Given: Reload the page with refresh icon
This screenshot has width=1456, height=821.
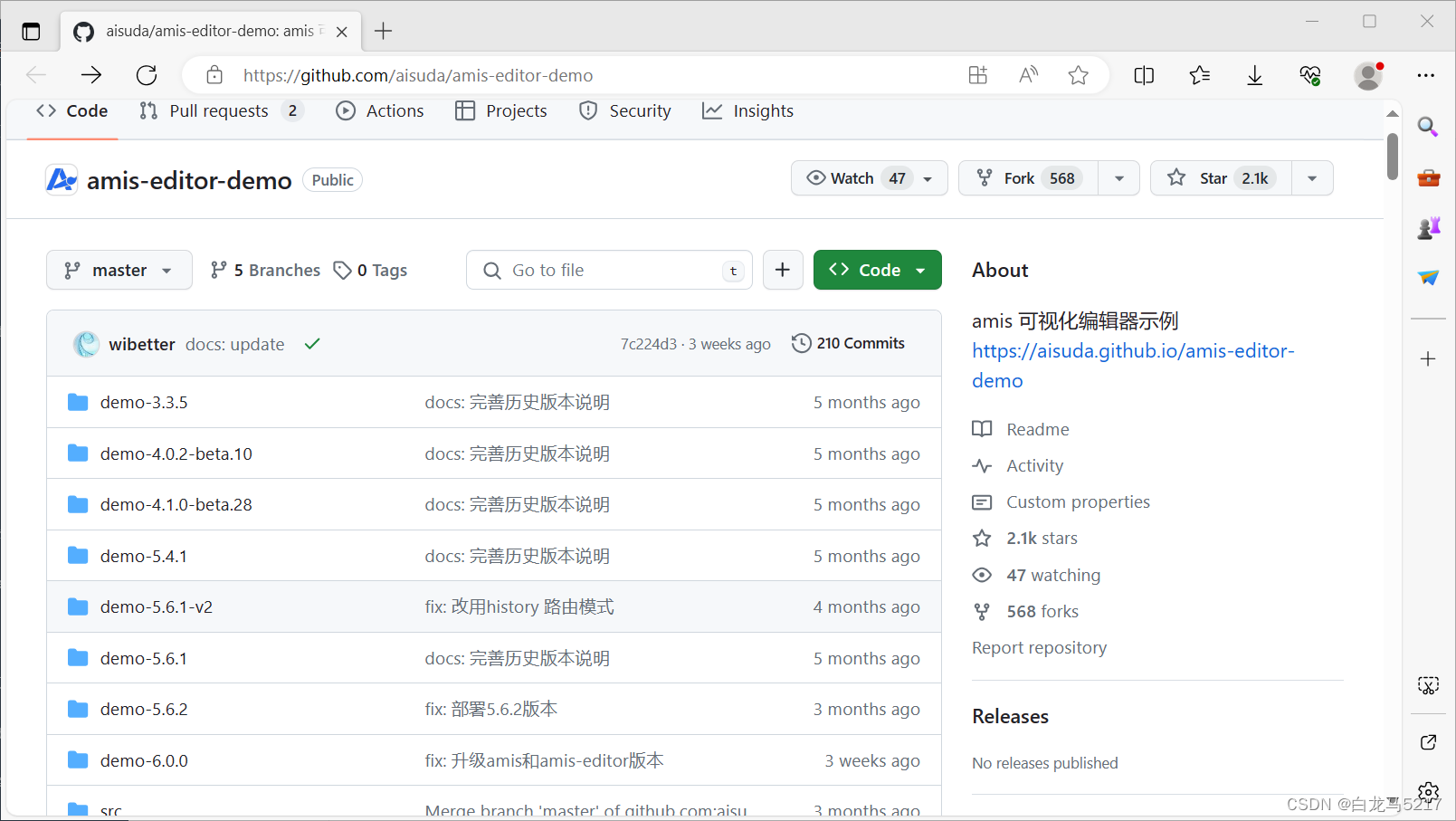Looking at the screenshot, I should point(147,75).
